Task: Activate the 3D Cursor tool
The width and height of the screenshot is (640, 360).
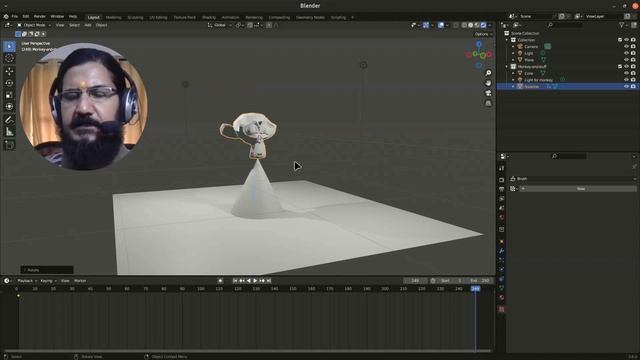Action: [x=9, y=58]
